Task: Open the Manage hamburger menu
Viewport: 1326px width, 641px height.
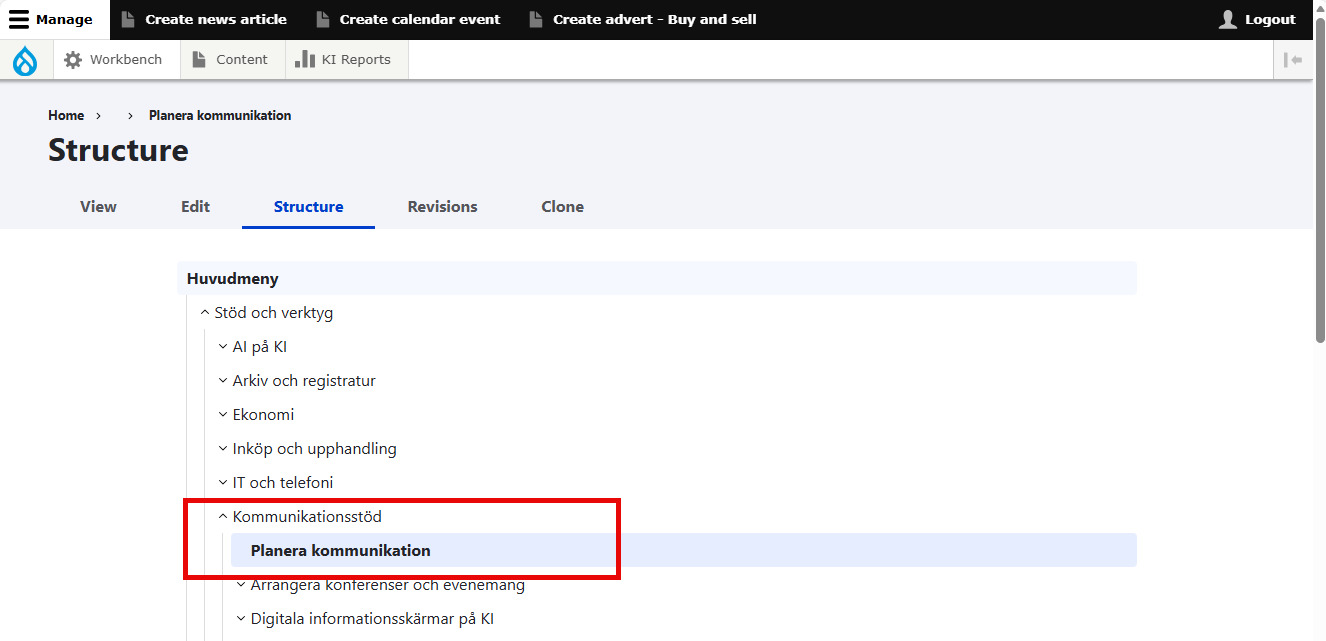Action: [20, 20]
